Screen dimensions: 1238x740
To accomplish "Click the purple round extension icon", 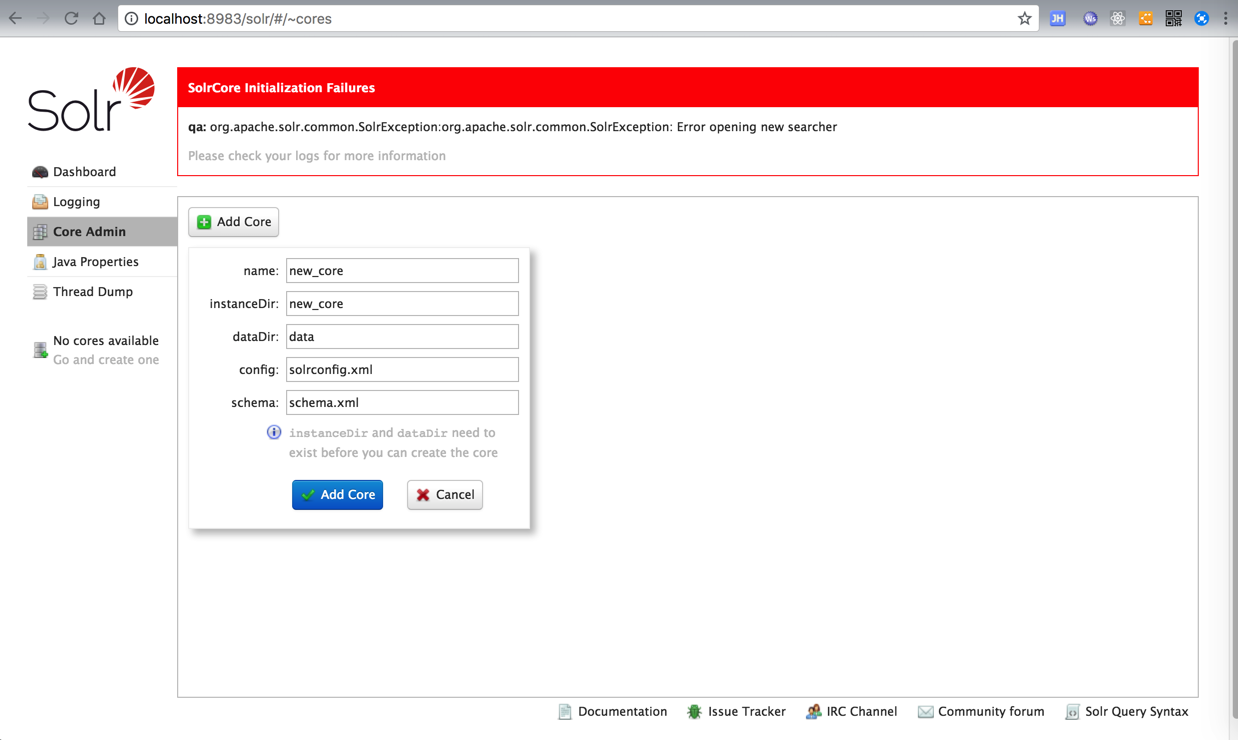I will coord(1090,19).
